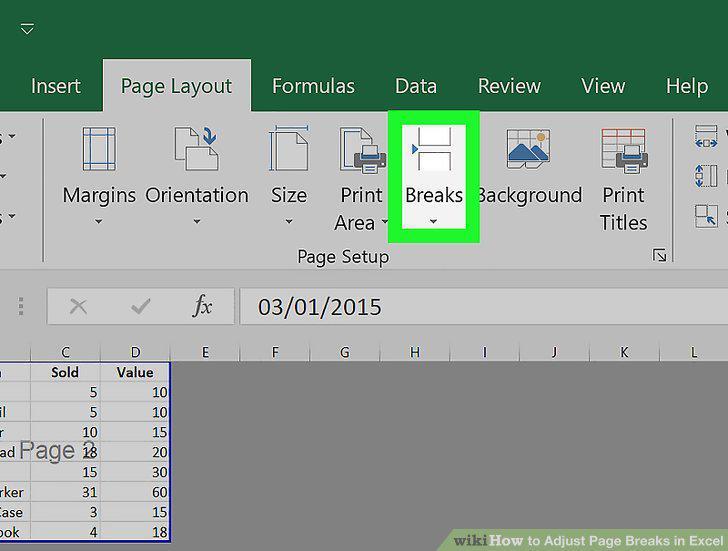Select column J header

(x=554, y=352)
